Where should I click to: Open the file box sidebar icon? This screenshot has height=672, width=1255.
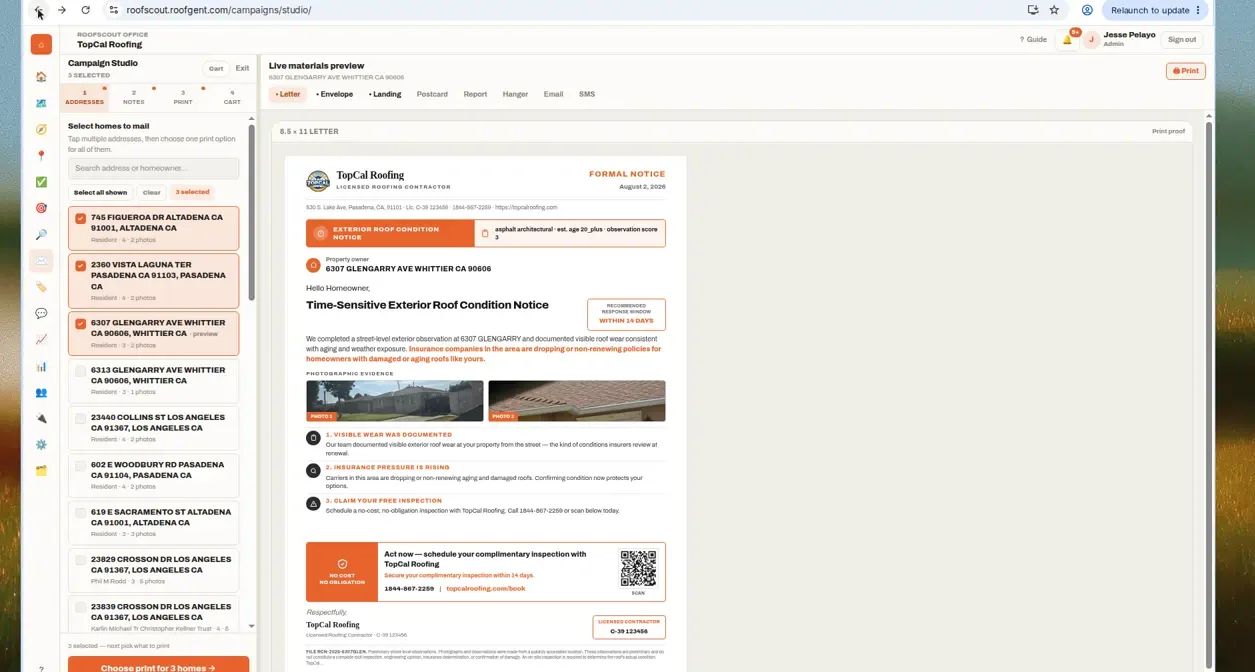coord(41,470)
